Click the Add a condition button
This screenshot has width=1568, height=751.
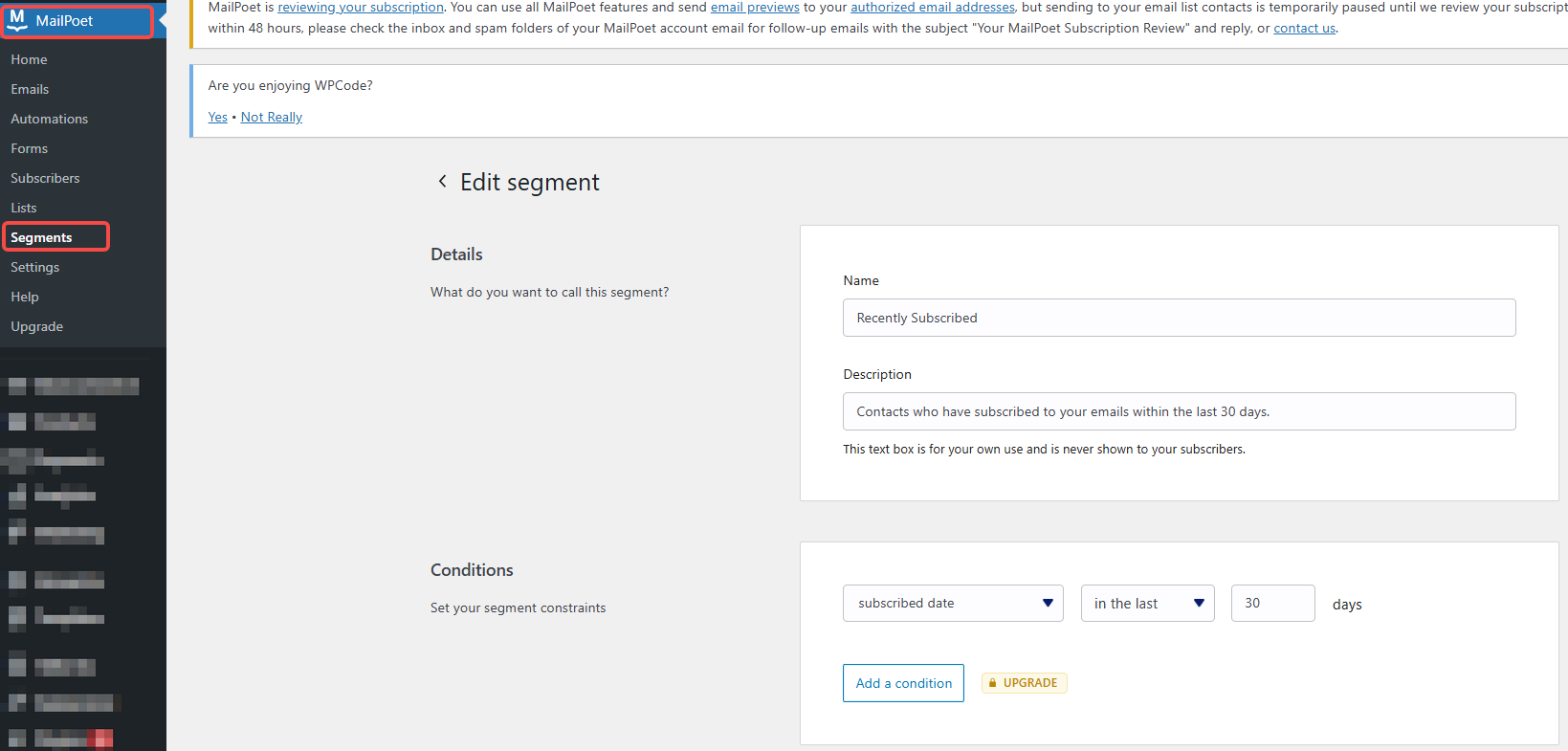pos(903,683)
